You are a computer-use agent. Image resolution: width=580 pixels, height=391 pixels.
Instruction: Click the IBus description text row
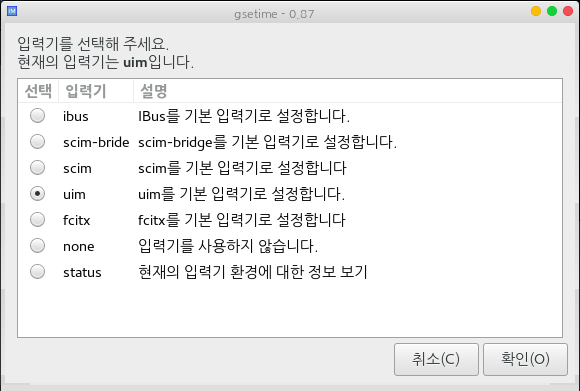(244, 116)
